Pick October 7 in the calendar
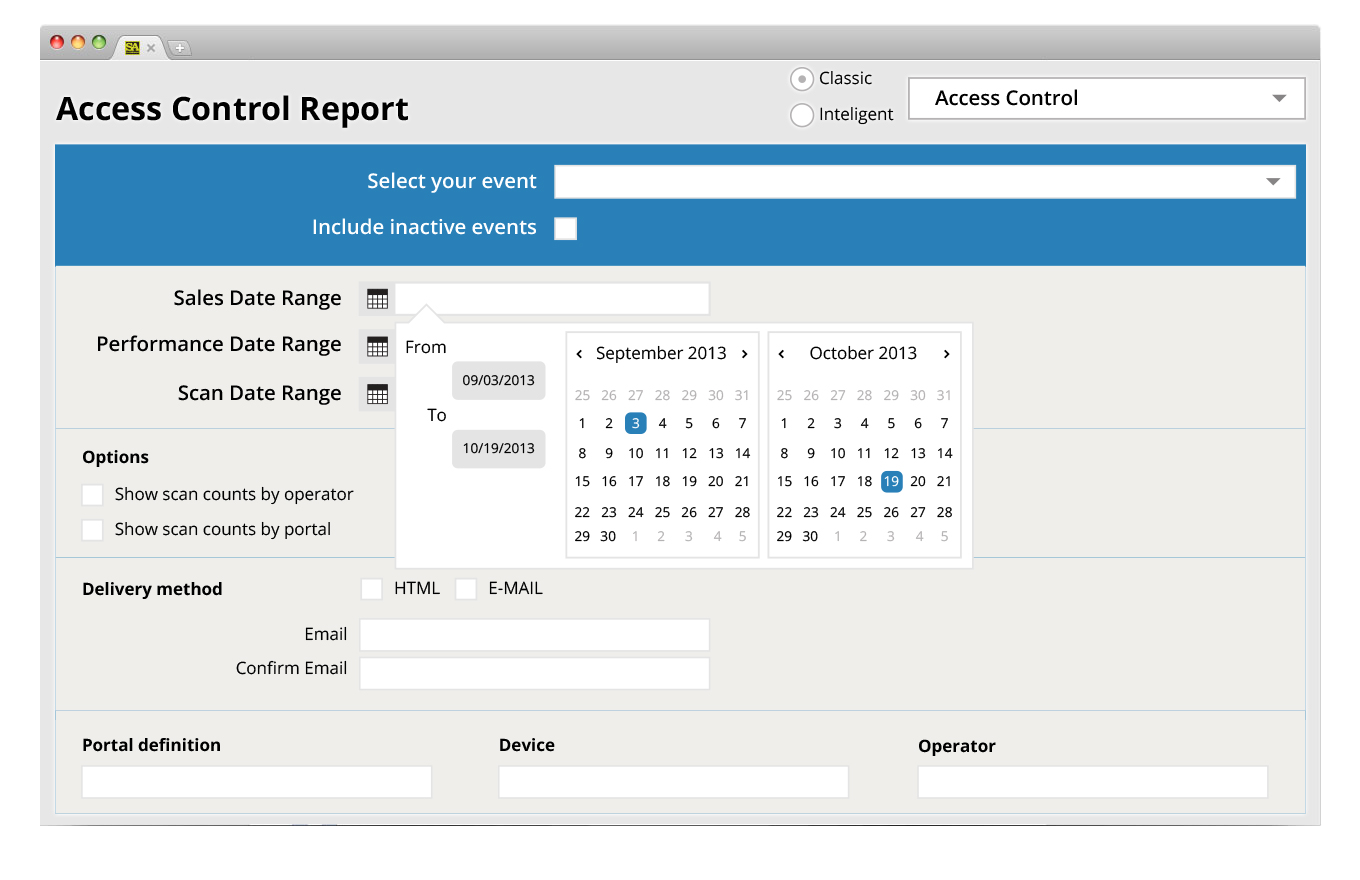Viewport: 1360px width, 880px height. pyautogui.click(x=944, y=423)
